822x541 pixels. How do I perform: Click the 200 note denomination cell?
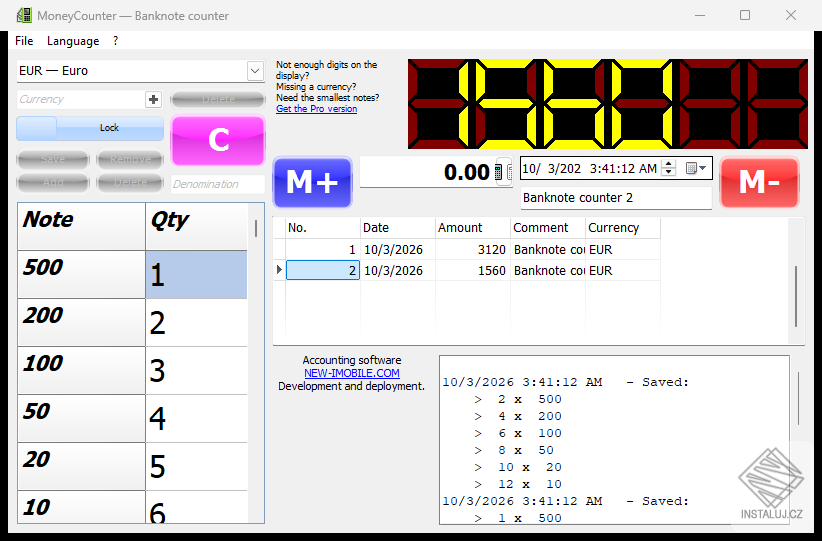[82, 323]
